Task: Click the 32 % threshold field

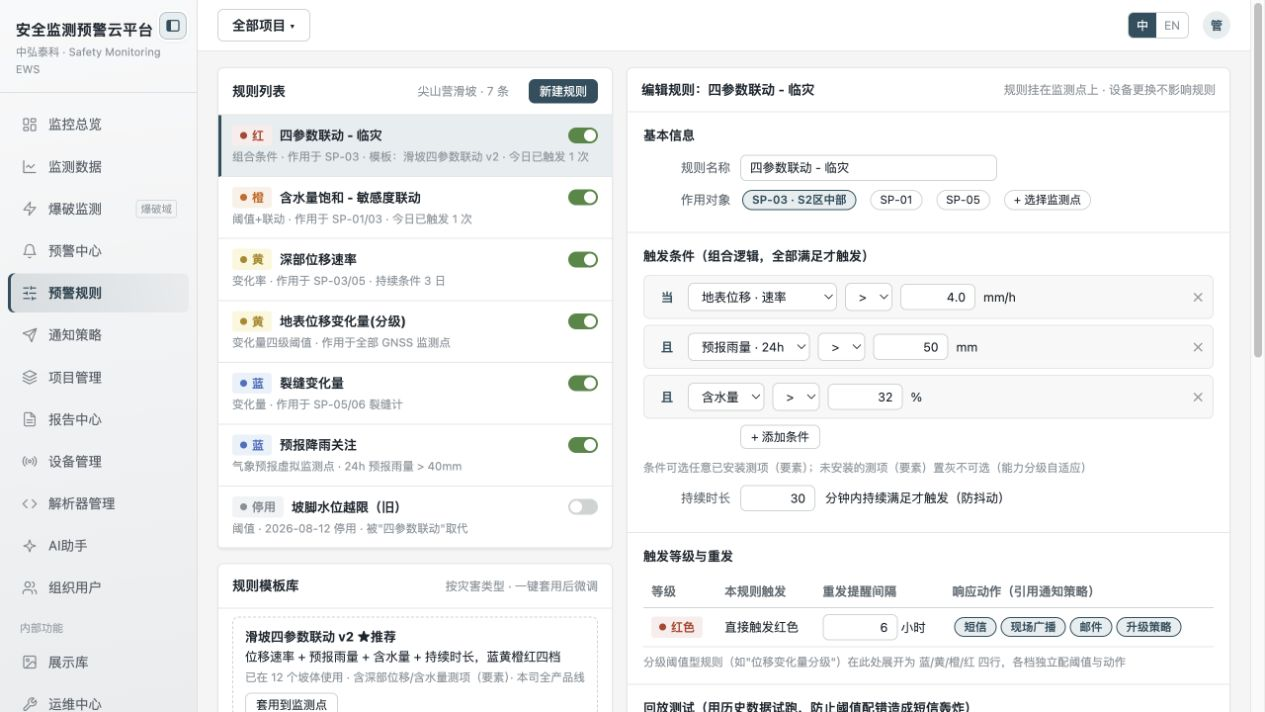Action: coord(865,397)
